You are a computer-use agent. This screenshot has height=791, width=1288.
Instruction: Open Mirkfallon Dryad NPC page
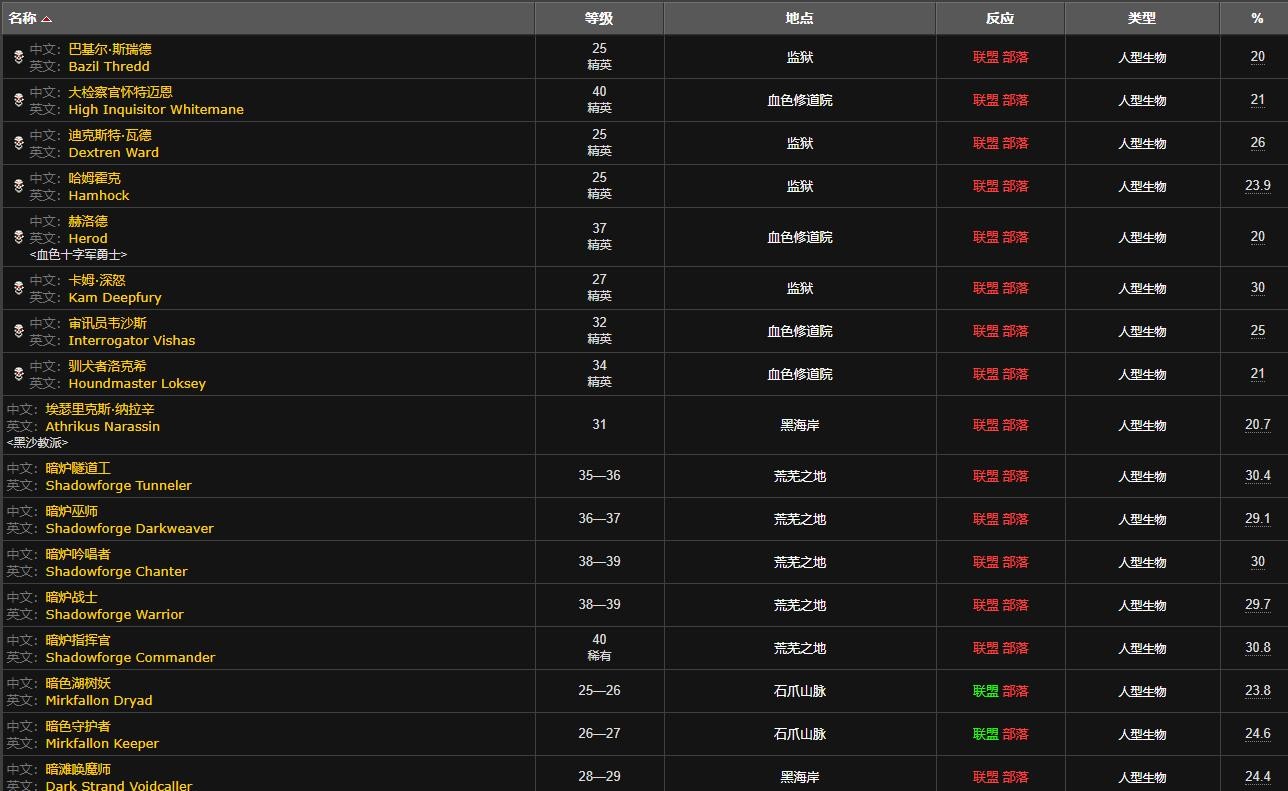tap(99, 701)
